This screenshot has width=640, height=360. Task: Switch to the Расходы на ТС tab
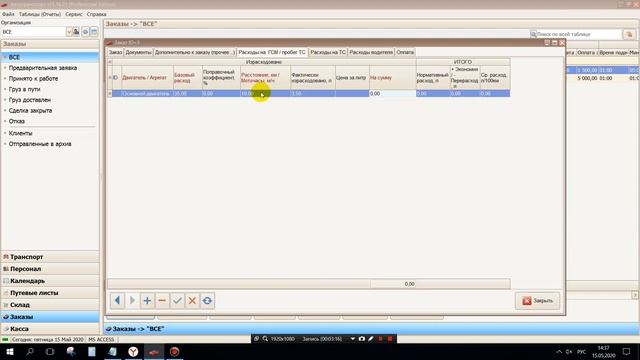click(x=328, y=52)
